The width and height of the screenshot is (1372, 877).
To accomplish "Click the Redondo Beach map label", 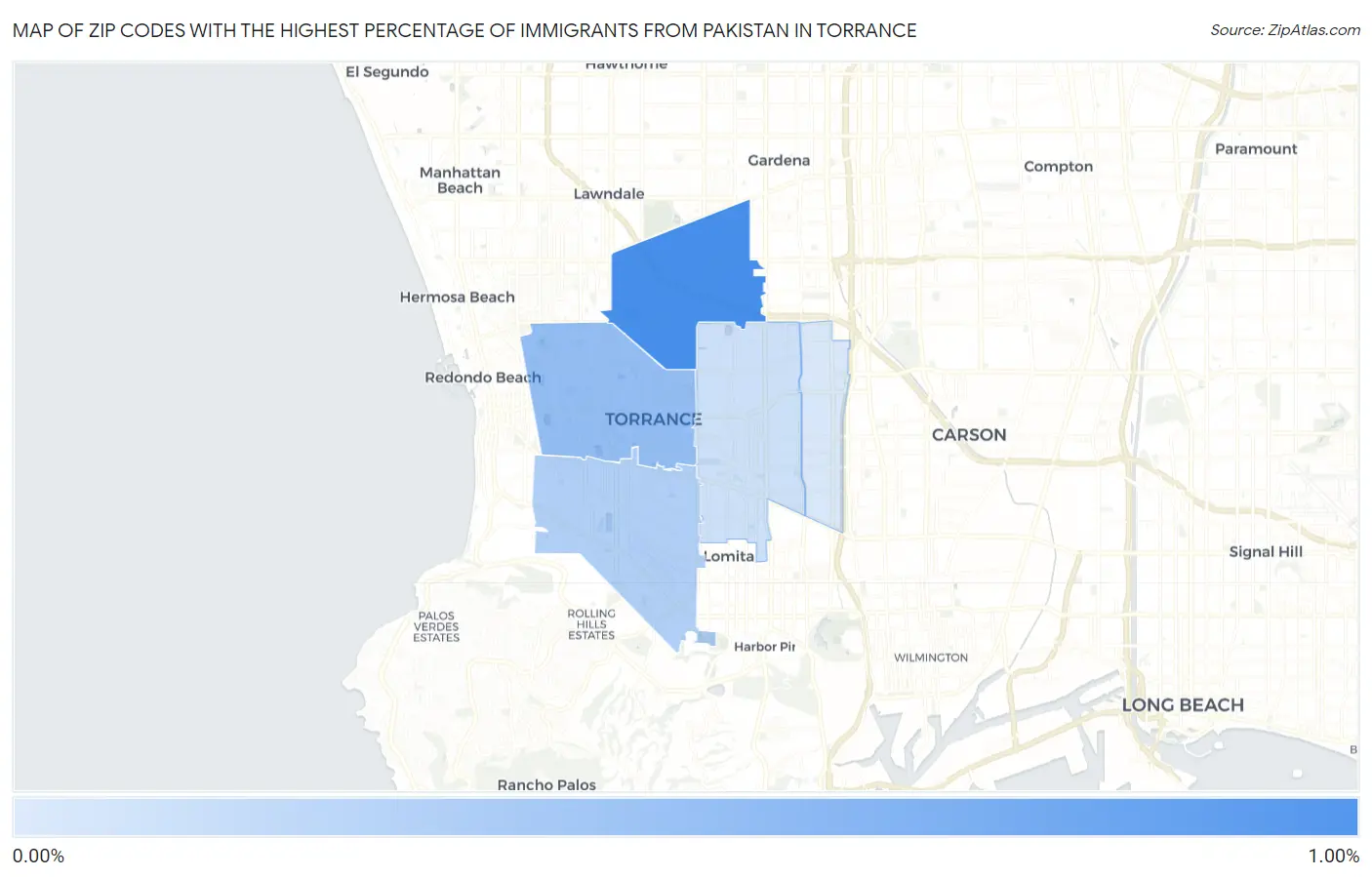I will click(483, 378).
